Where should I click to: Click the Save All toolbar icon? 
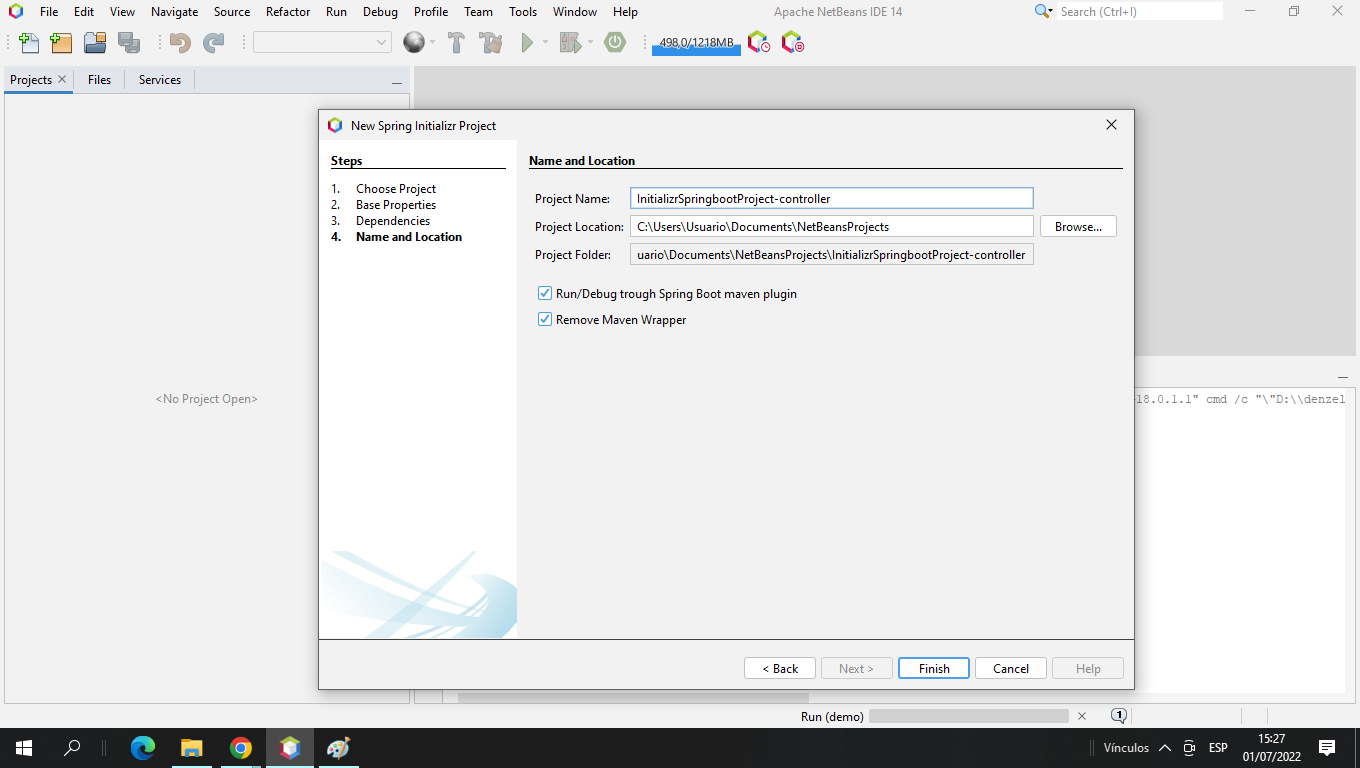point(129,43)
